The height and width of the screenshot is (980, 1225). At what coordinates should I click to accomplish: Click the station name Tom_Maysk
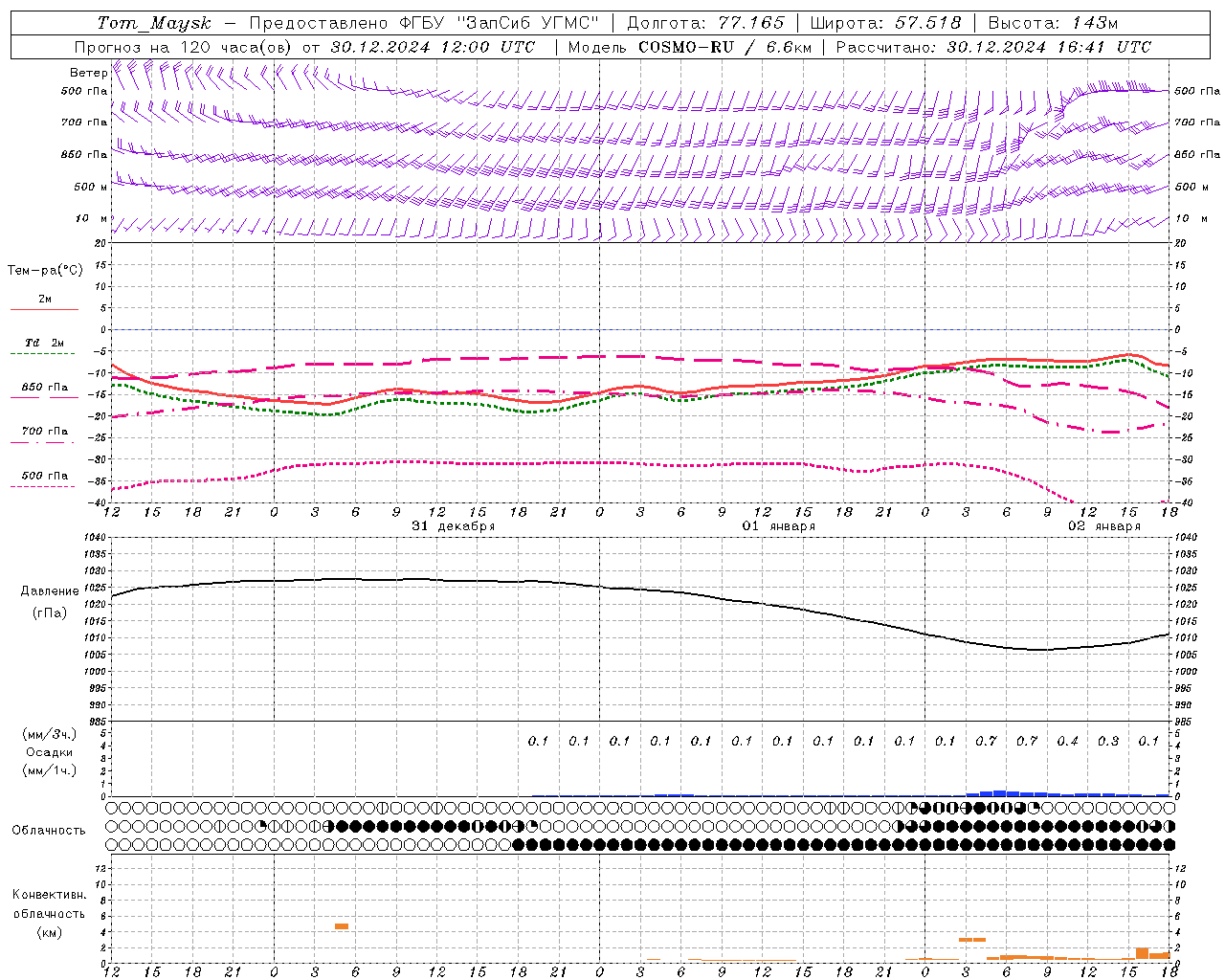(x=154, y=23)
